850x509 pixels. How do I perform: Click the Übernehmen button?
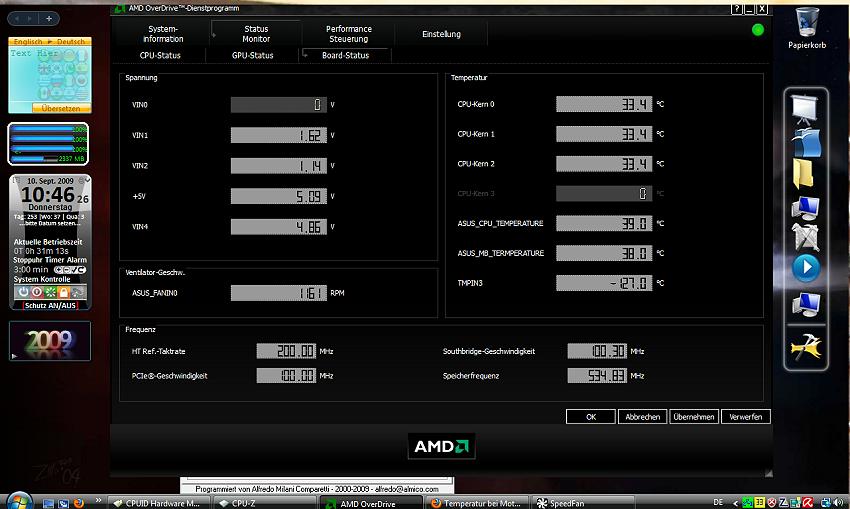tap(694, 416)
